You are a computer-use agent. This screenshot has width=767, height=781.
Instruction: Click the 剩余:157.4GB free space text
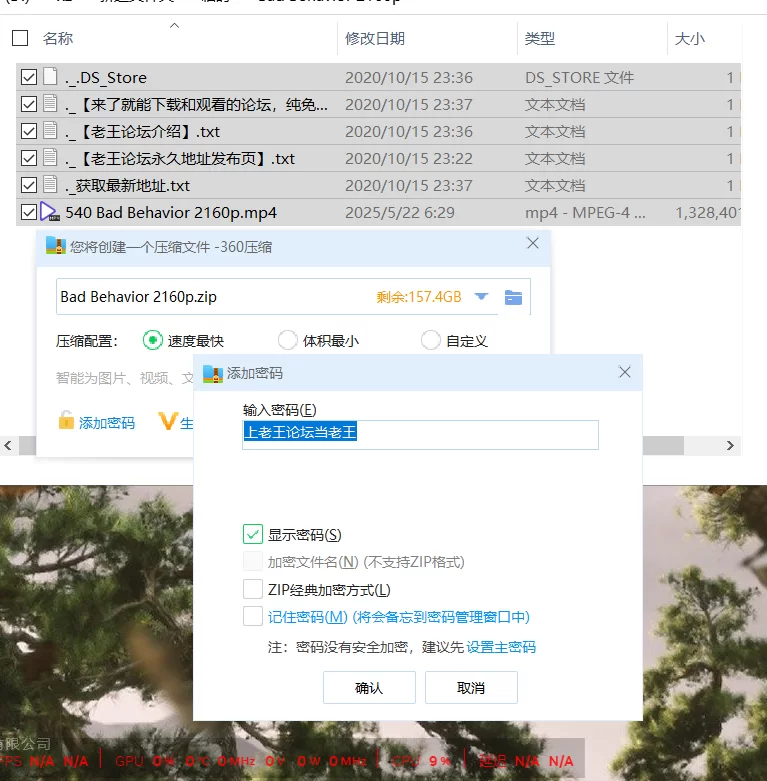tap(419, 297)
